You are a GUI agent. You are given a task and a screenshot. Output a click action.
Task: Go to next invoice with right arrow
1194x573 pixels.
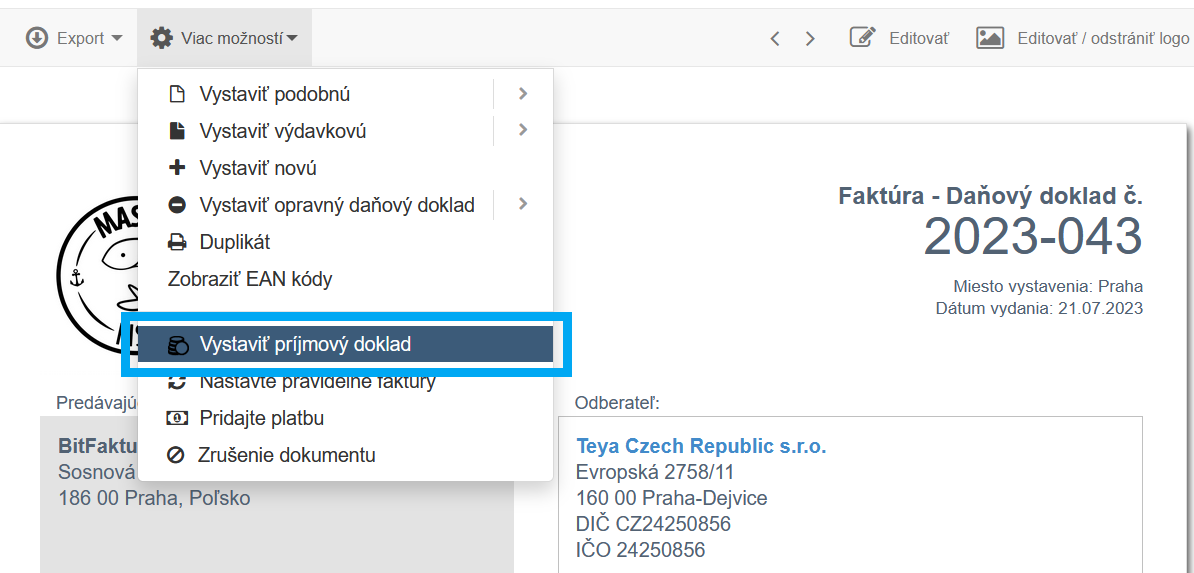[810, 38]
